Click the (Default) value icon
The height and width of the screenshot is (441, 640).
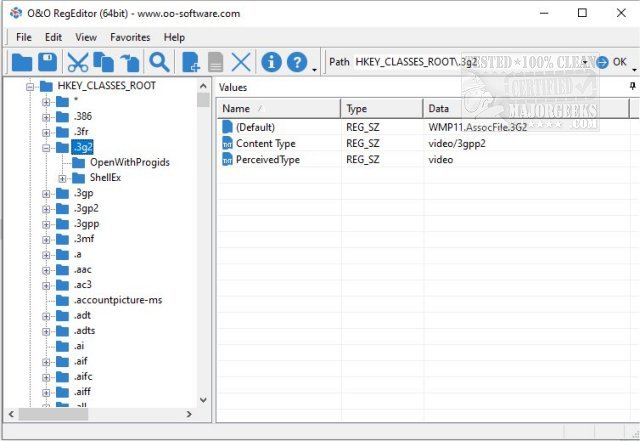tap(227, 127)
